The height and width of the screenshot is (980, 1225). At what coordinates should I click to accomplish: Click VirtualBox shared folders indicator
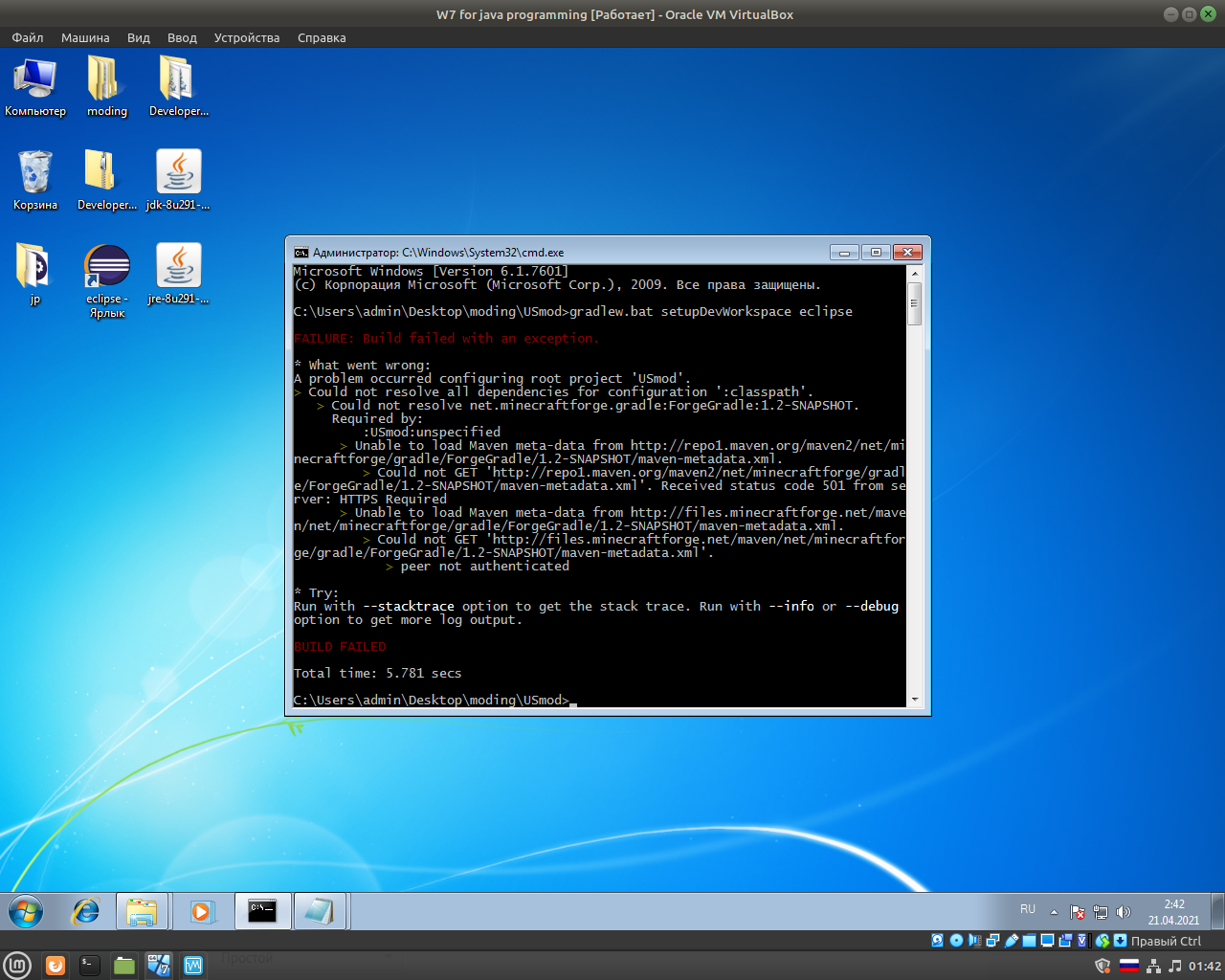tap(1029, 941)
